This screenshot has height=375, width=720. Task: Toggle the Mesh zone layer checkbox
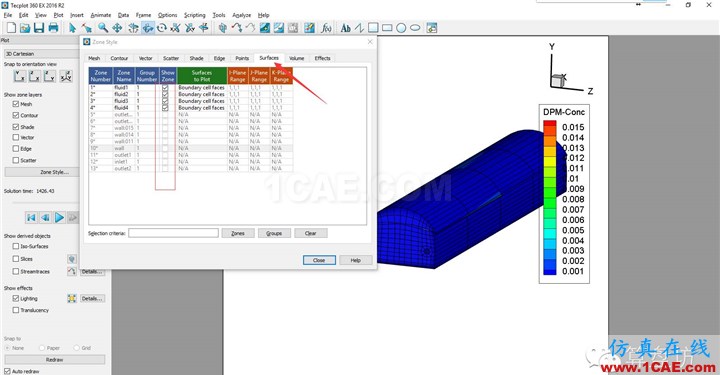pos(16,104)
